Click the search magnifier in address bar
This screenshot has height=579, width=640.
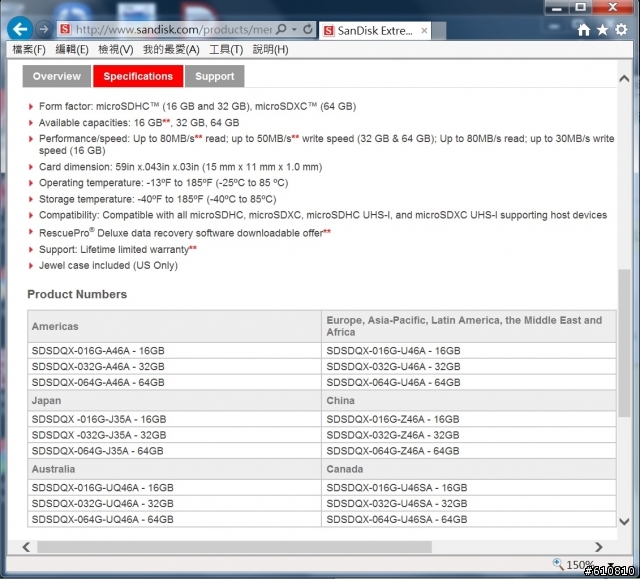click(281, 29)
